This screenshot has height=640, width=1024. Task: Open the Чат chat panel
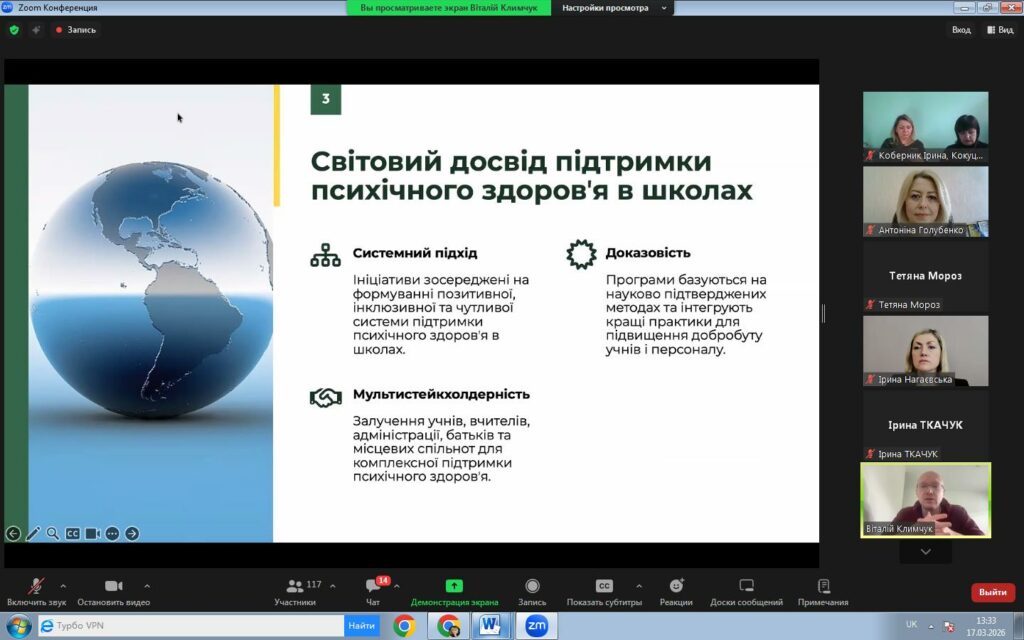pos(373,590)
